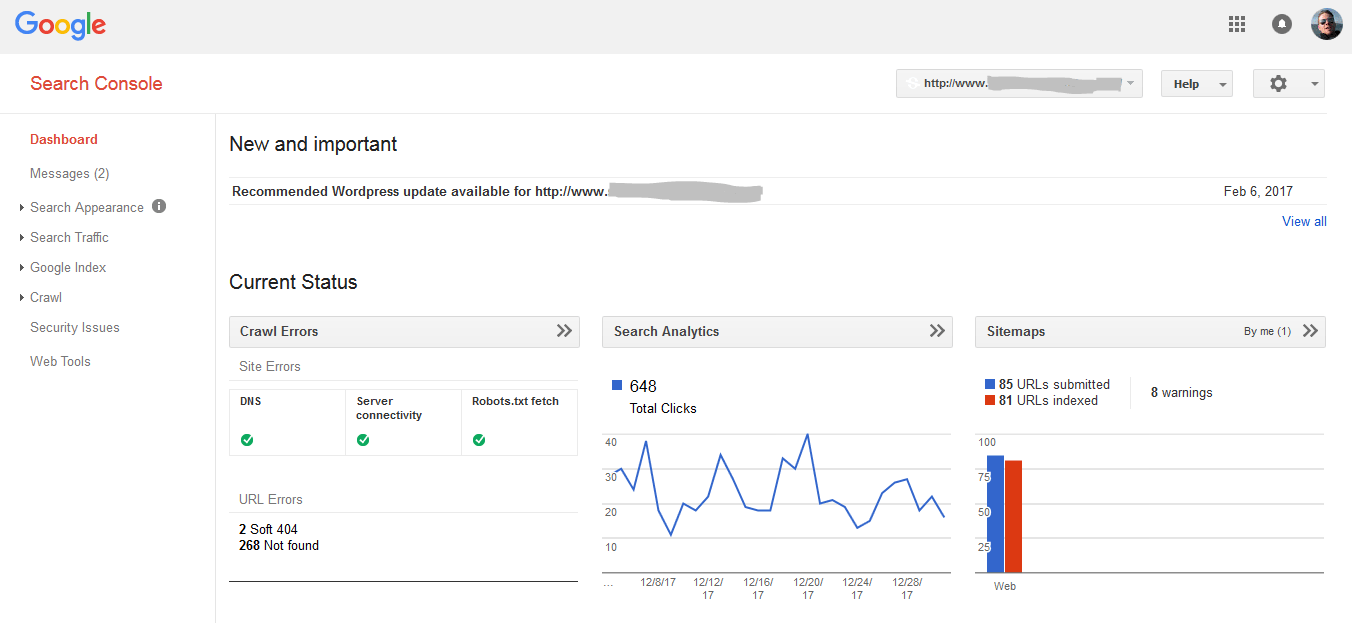Click the Web label under sitemap chart

(1005, 586)
